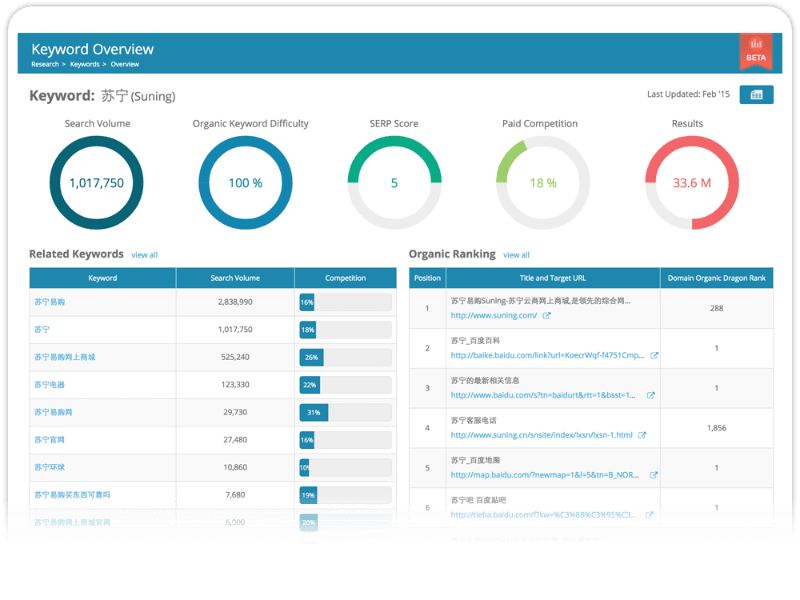800x600 pixels.
Task: Go to Research in the breadcrumb
Action: tap(45, 64)
